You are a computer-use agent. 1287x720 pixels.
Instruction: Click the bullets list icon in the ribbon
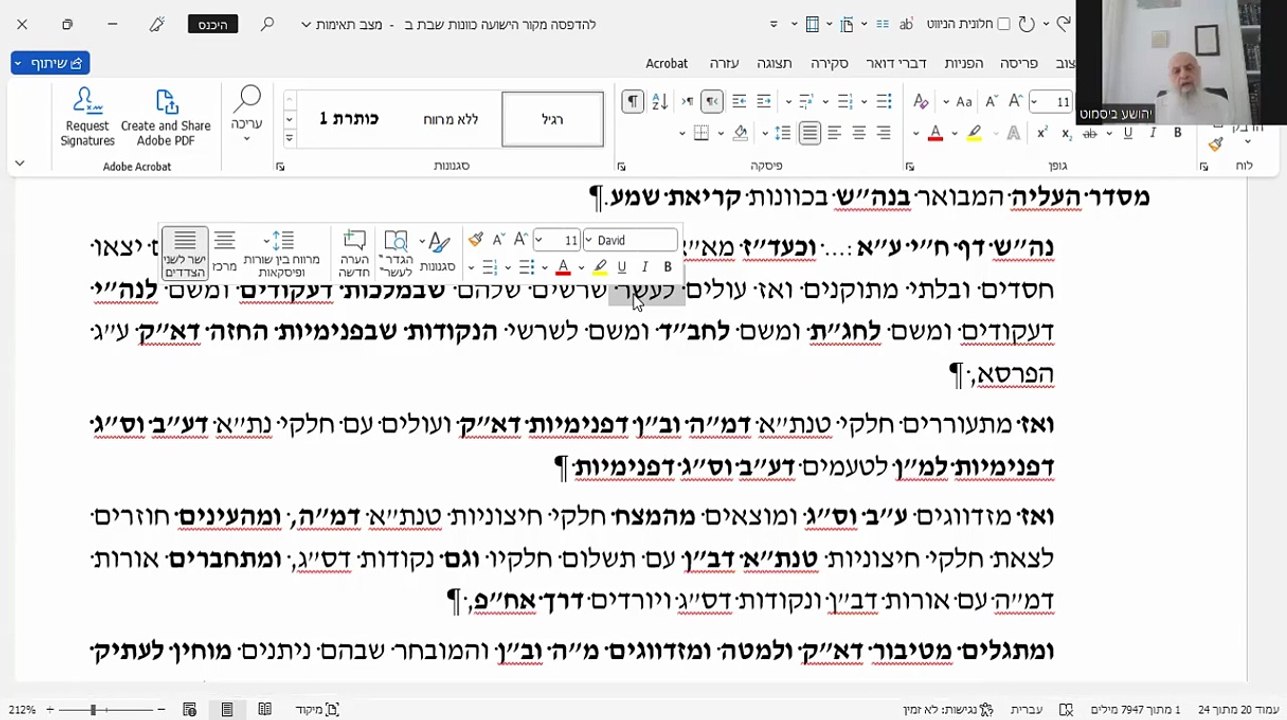884,102
